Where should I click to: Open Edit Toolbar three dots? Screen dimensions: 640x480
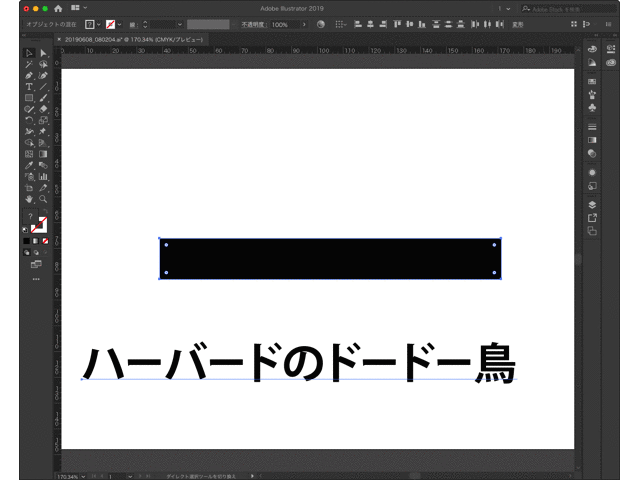tap(36, 279)
